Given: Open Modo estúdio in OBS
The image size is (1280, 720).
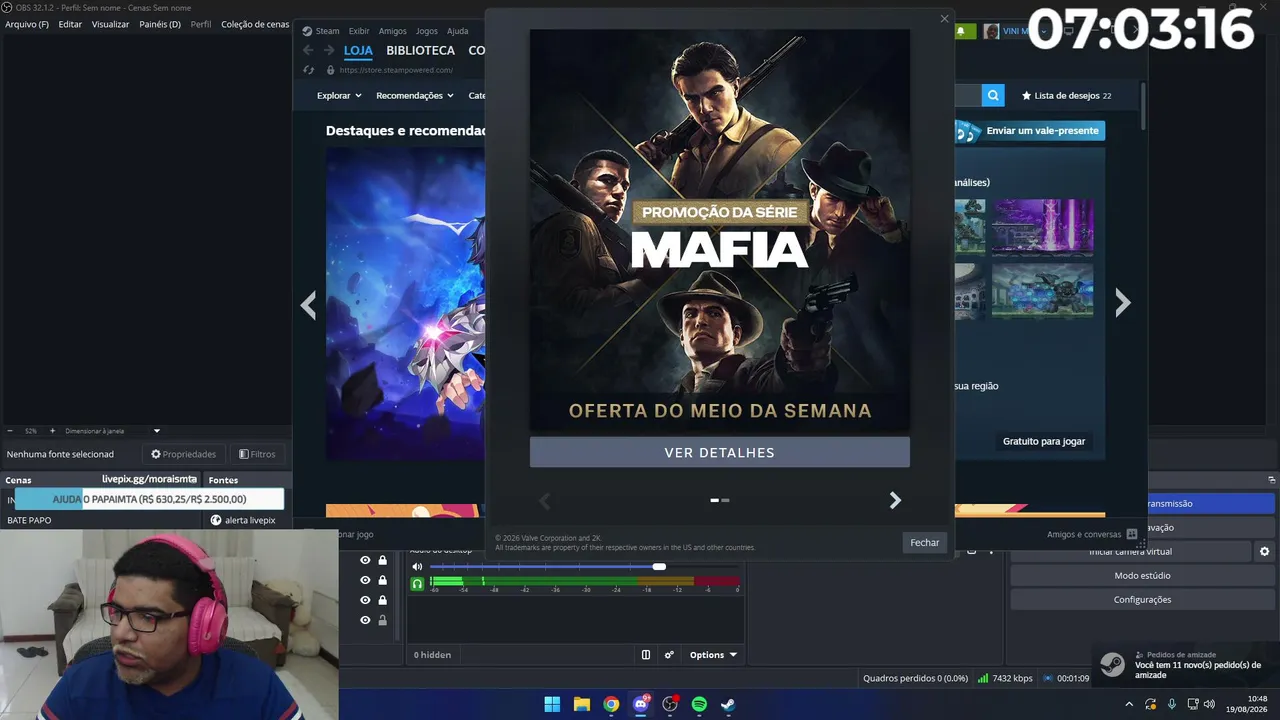Looking at the screenshot, I should coord(1142,576).
